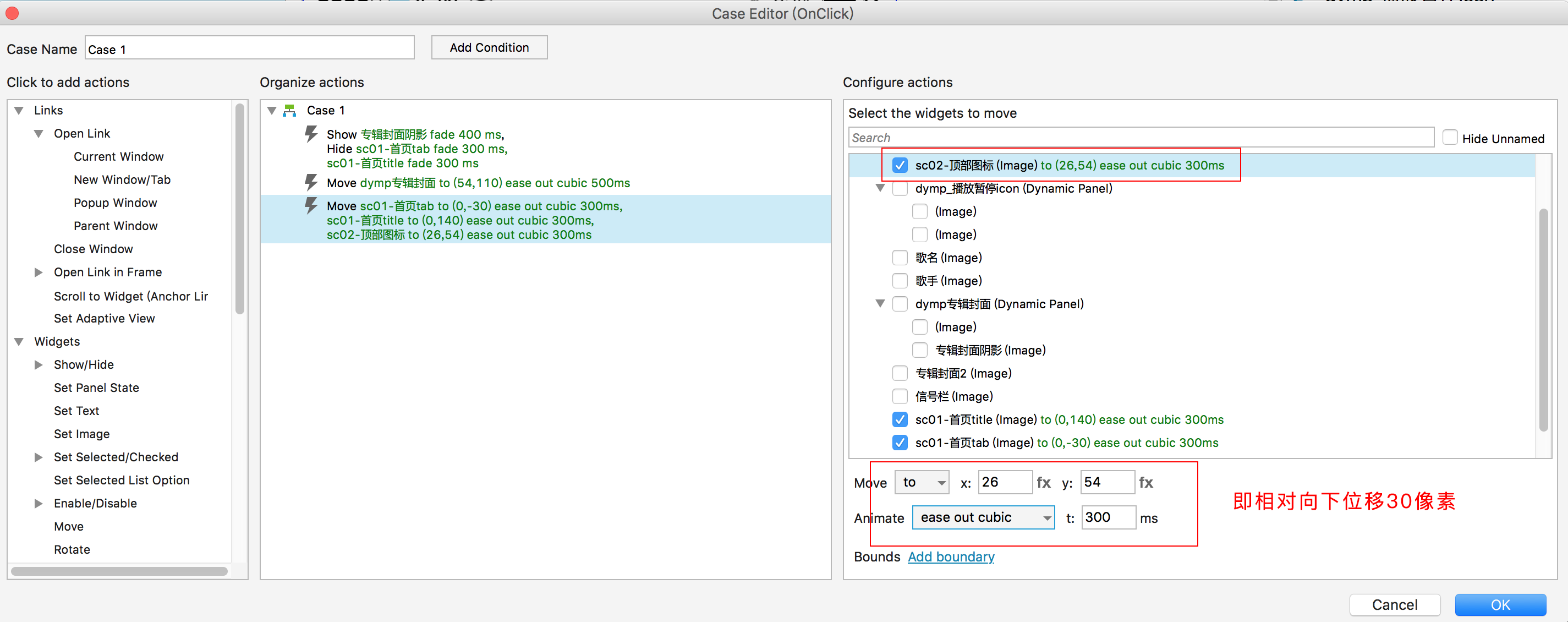This screenshot has width=1568, height=622.
Task: Click lightning icon beside Move sc01-首页tab action
Action: [x=311, y=205]
